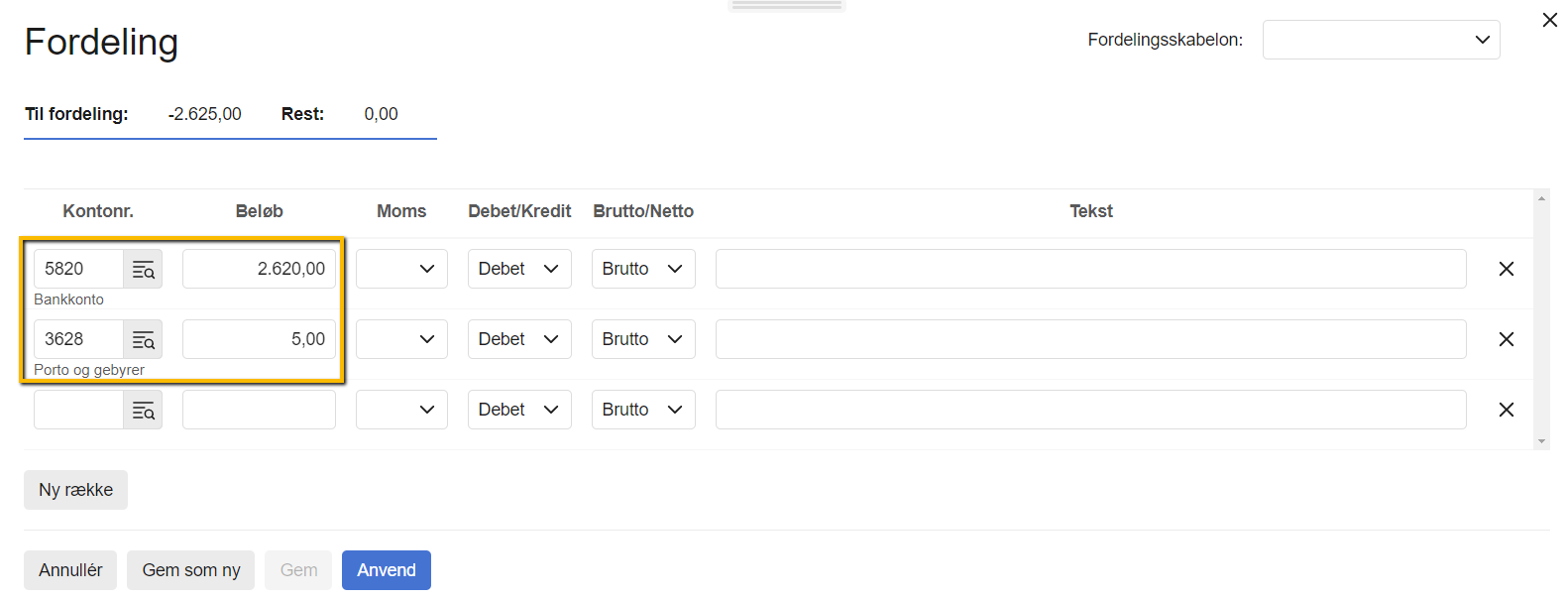
Task: Open Moms dropdown in the empty row
Action: pos(401,410)
